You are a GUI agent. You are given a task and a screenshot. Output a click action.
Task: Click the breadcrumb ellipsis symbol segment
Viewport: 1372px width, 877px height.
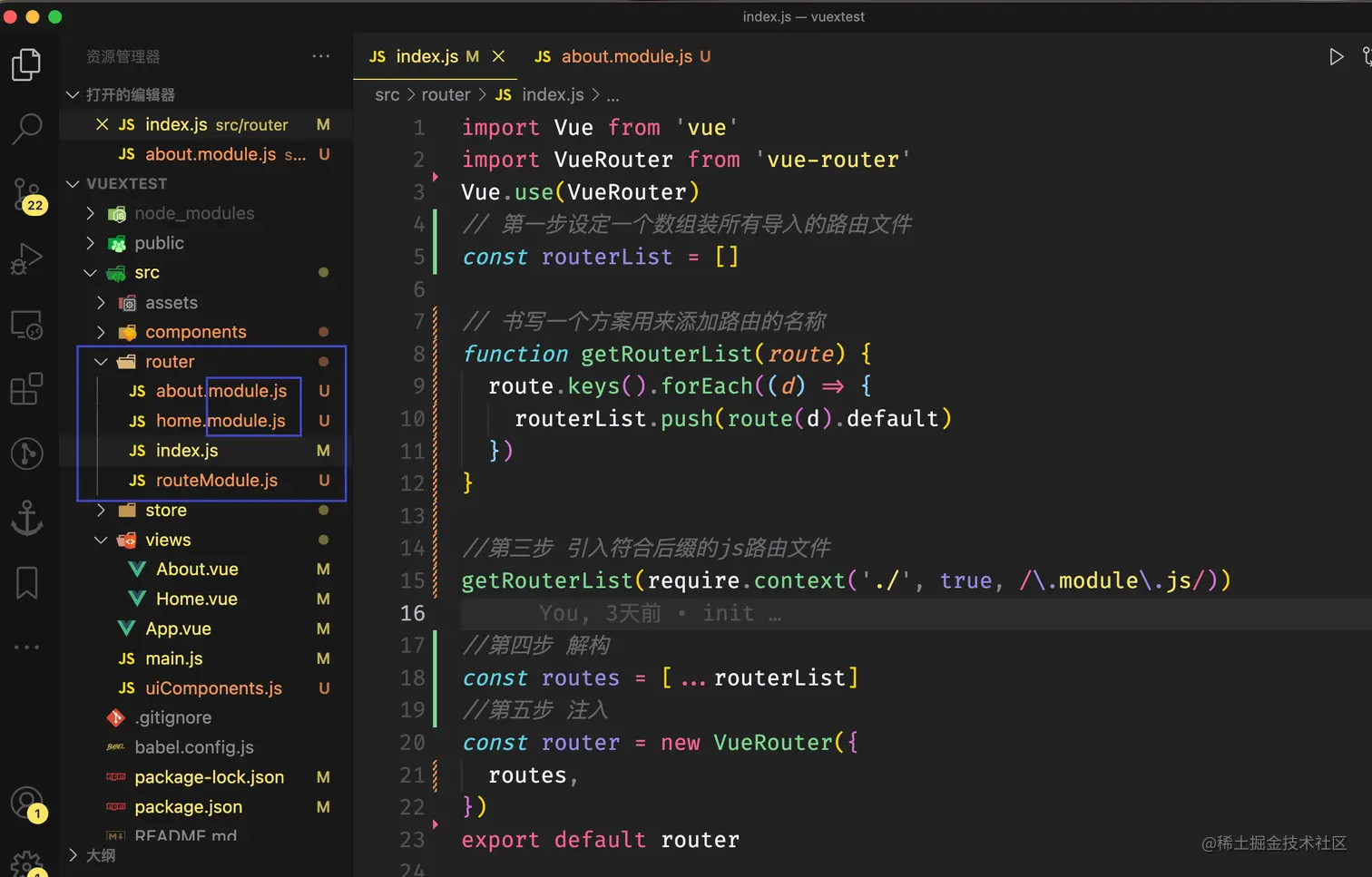coord(612,95)
